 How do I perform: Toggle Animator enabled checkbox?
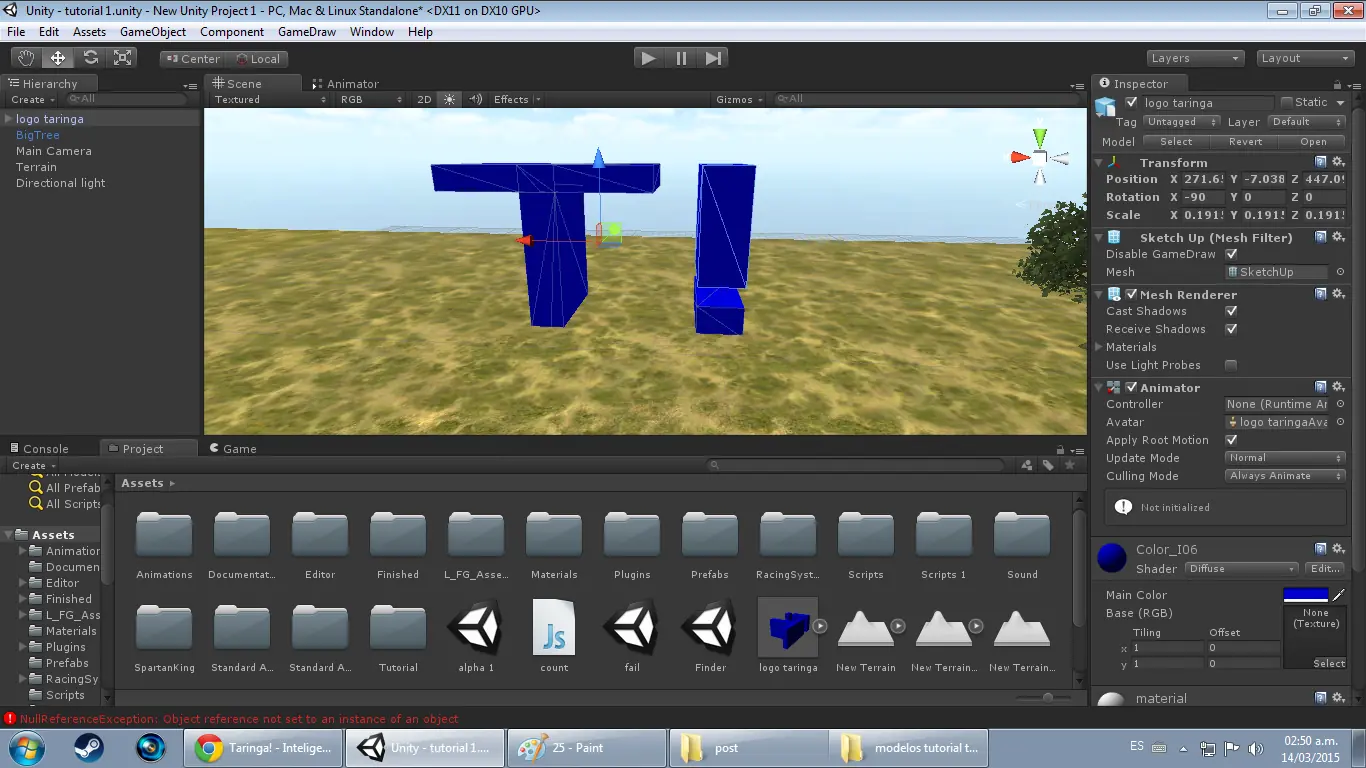coord(1131,387)
